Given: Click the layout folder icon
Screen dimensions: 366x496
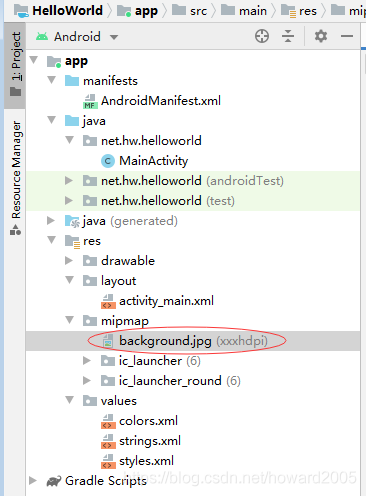Looking at the screenshot, I should point(90,281).
